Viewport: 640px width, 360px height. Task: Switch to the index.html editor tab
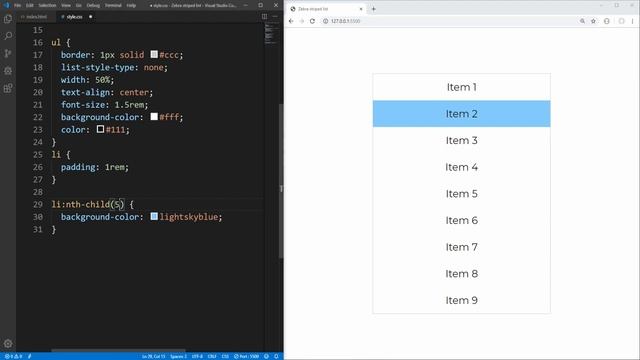pos(36,17)
